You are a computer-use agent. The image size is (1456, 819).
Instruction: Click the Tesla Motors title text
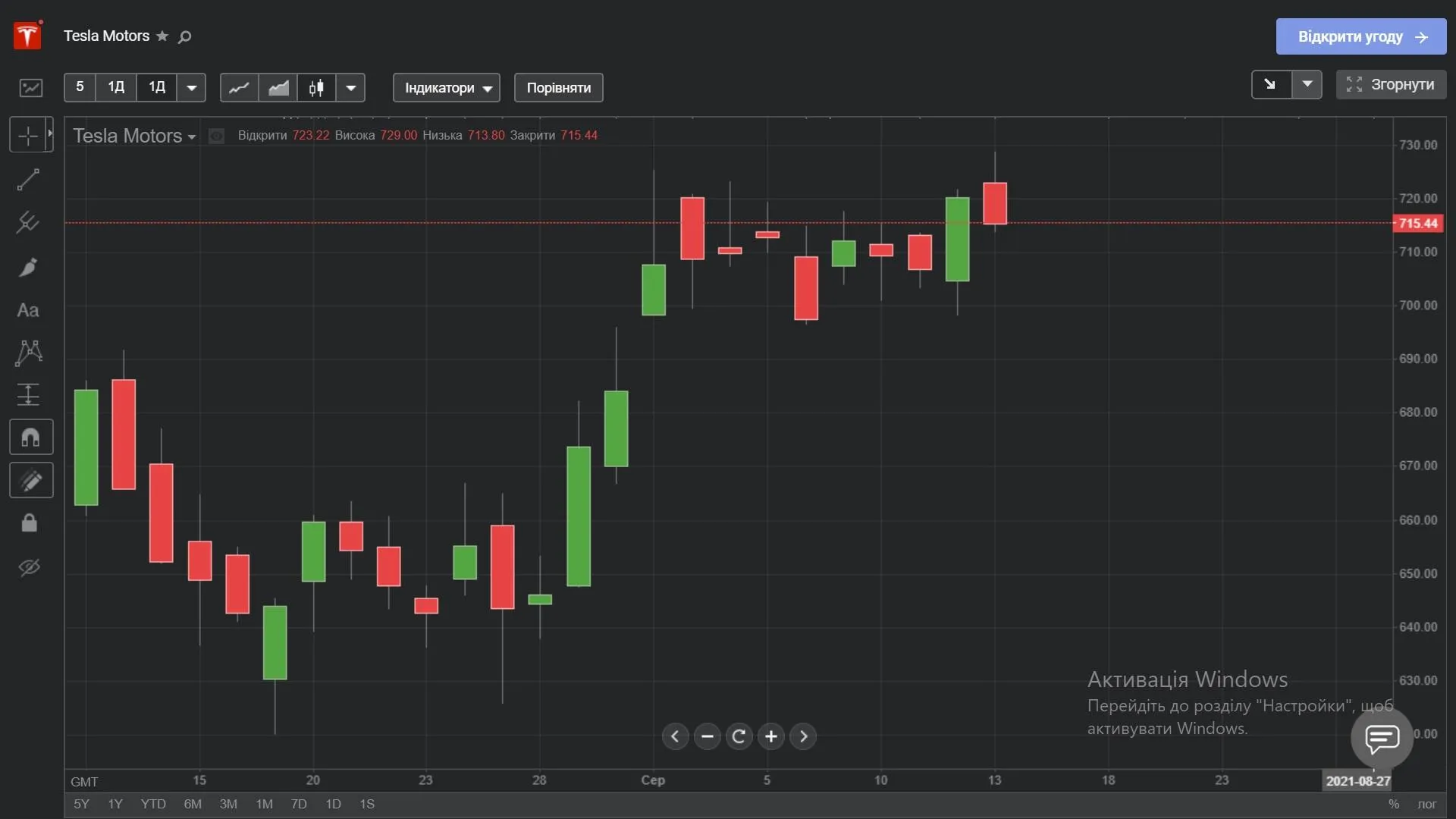tap(106, 36)
